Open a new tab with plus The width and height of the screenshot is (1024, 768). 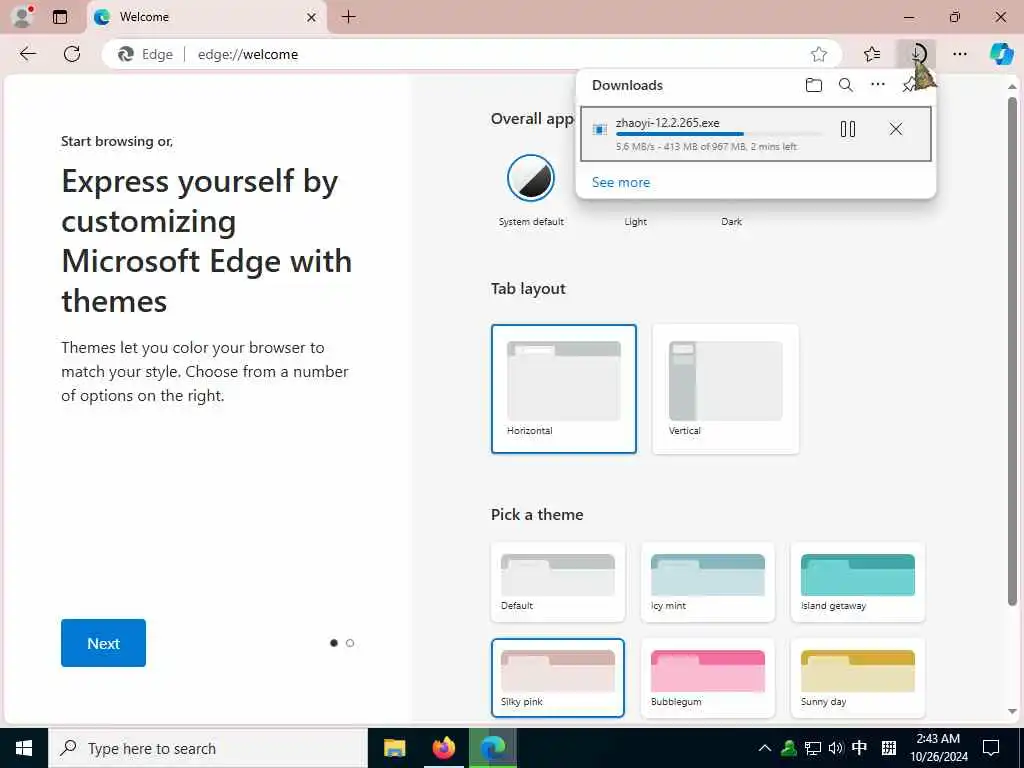point(349,17)
